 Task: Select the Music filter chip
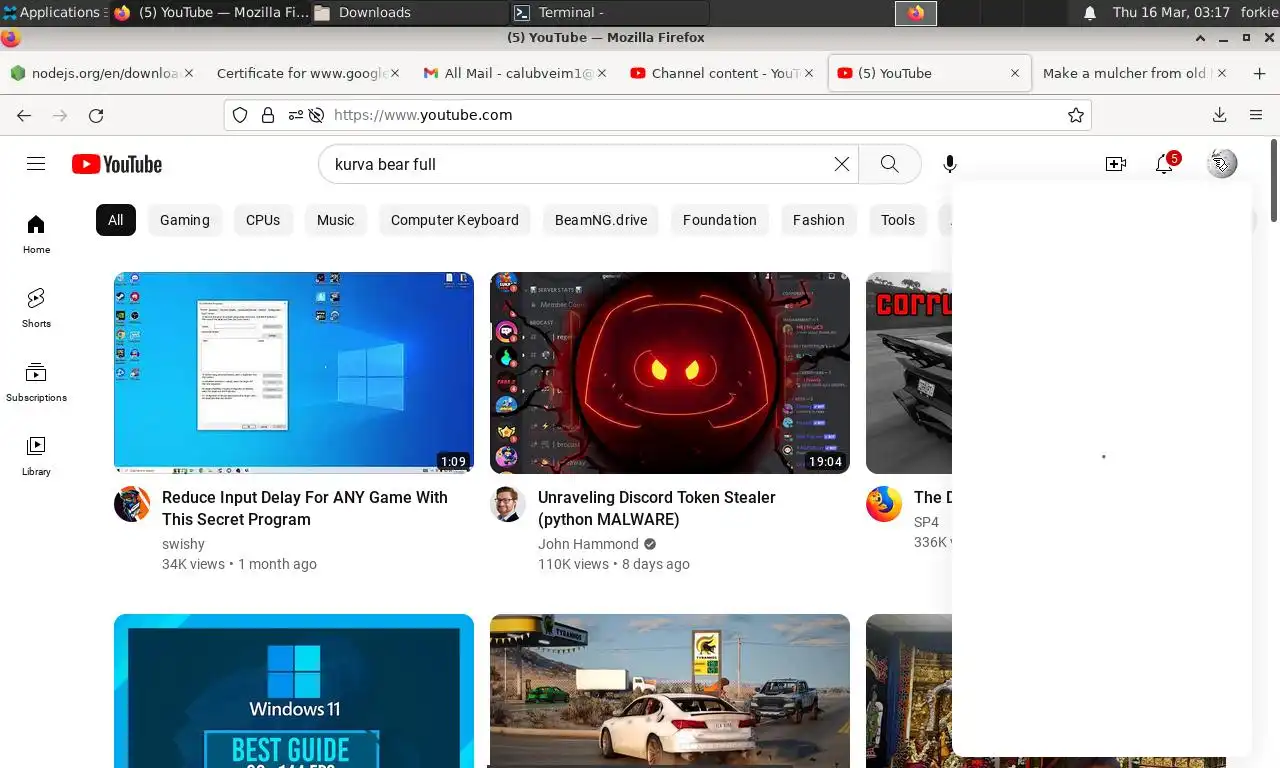pos(336,220)
